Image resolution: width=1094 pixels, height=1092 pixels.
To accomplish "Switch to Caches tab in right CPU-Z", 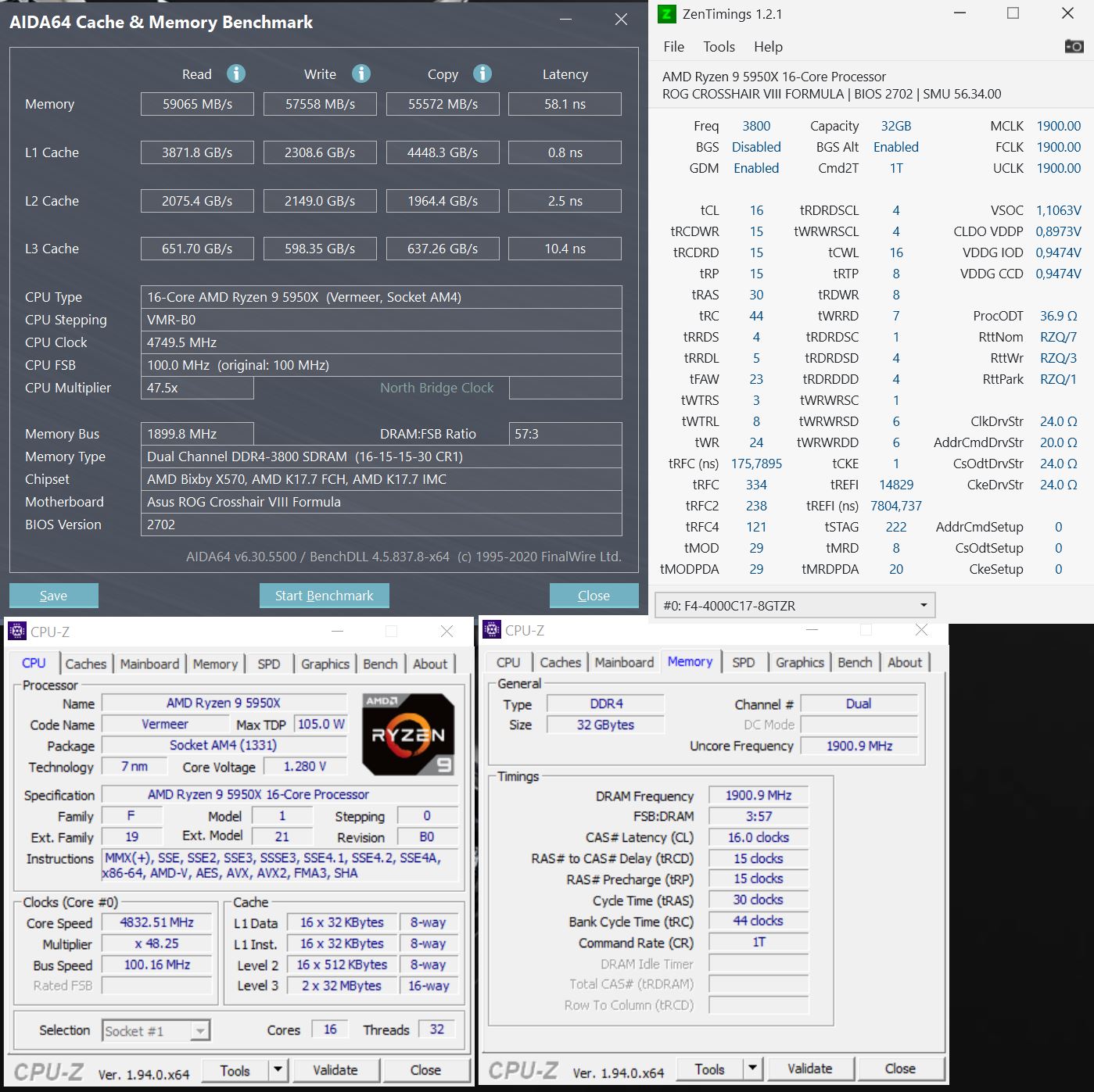I will click(561, 662).
